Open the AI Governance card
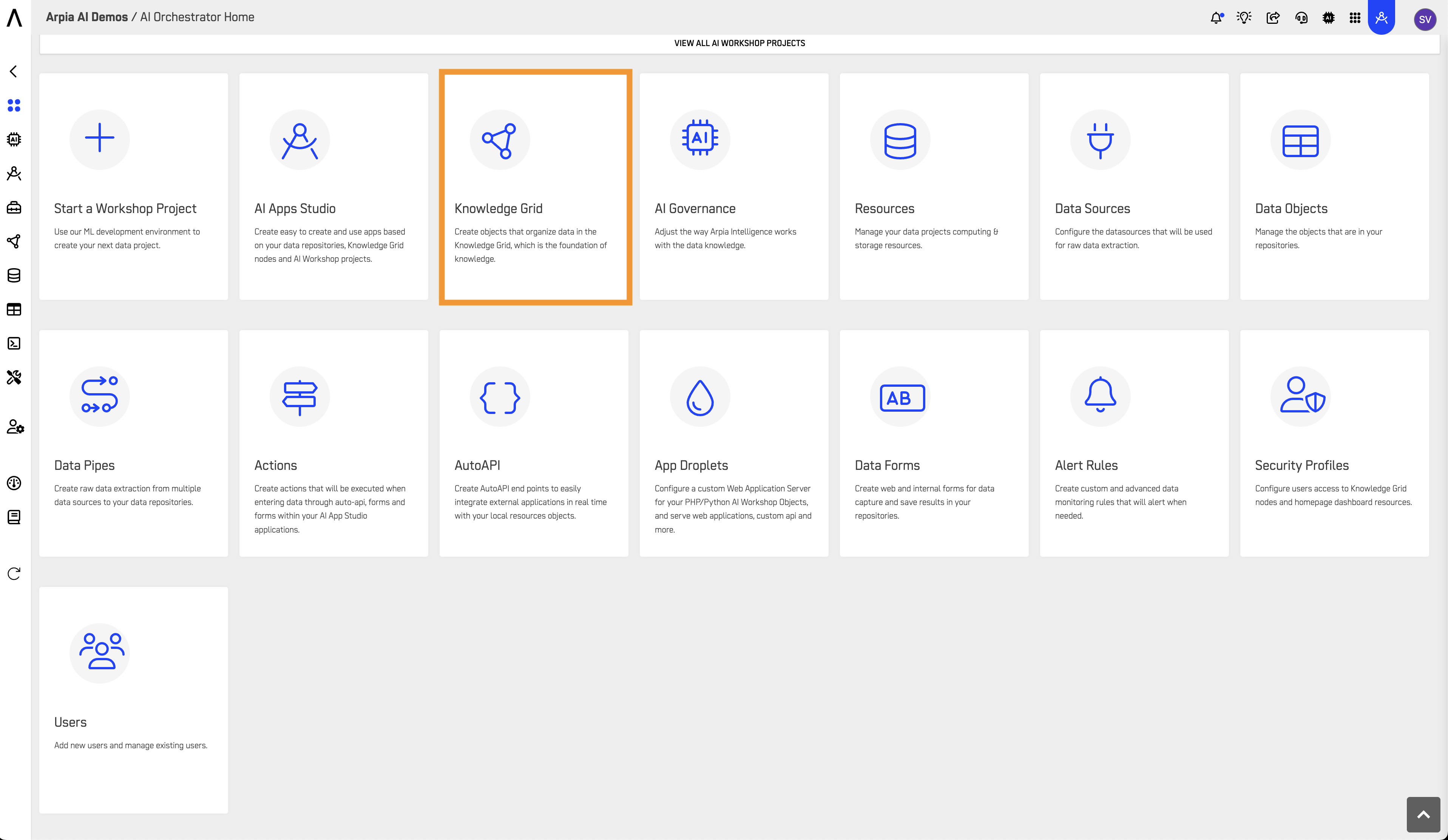Viewport: 1448px width, 840px height. pos(734,186)
